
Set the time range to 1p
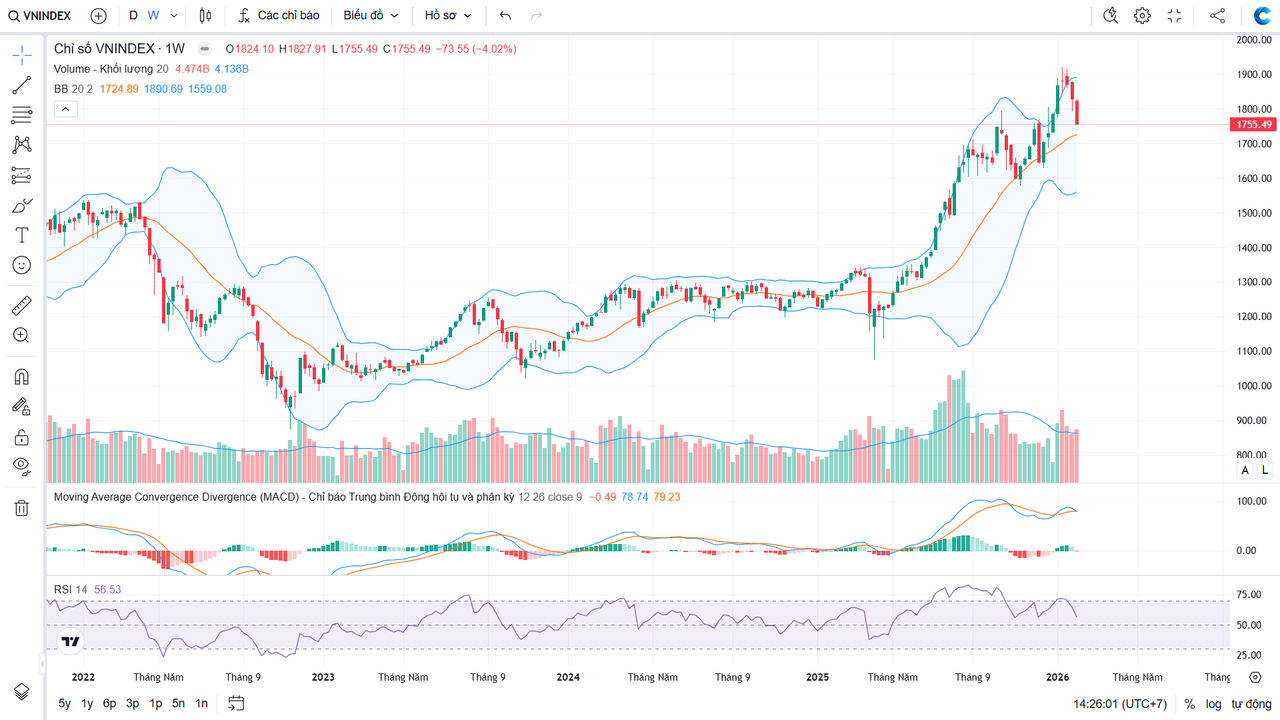pos(156,703)
